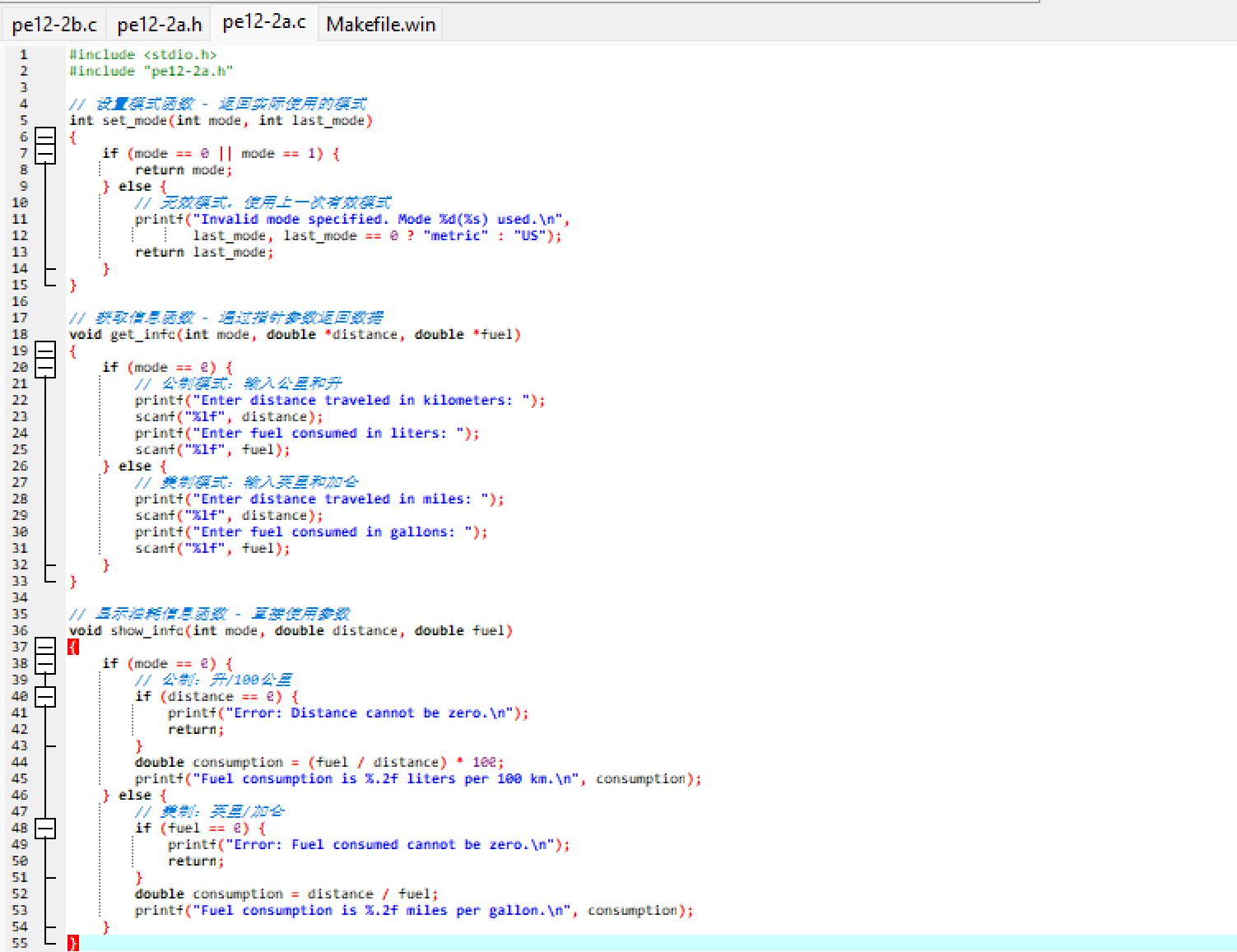Viewport: 1237px width, 952px height.
Task: Click line number 1 in the gutter
Action: coord(24,55)
